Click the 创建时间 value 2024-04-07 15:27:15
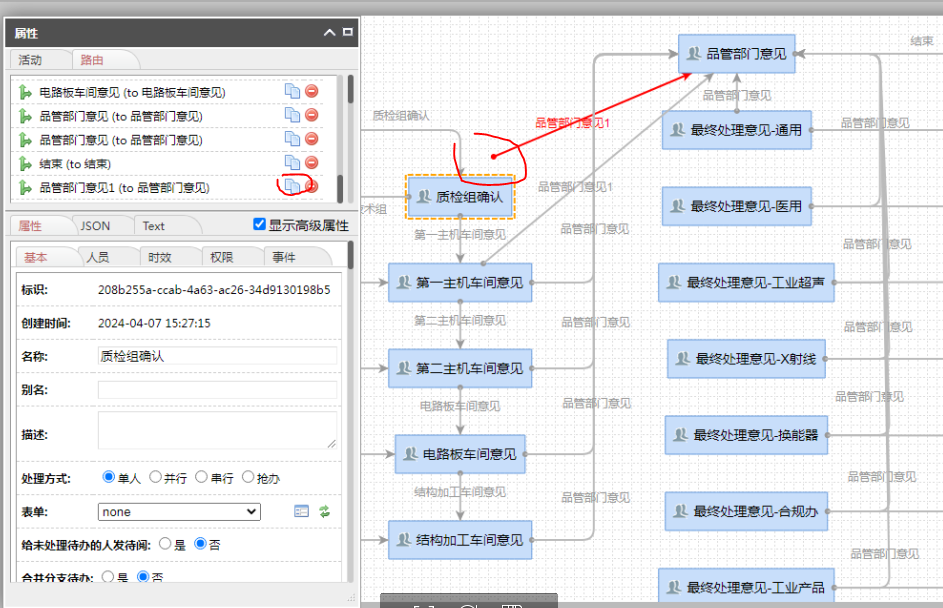Viewport: 943px width, 608px height. (154, 323)
